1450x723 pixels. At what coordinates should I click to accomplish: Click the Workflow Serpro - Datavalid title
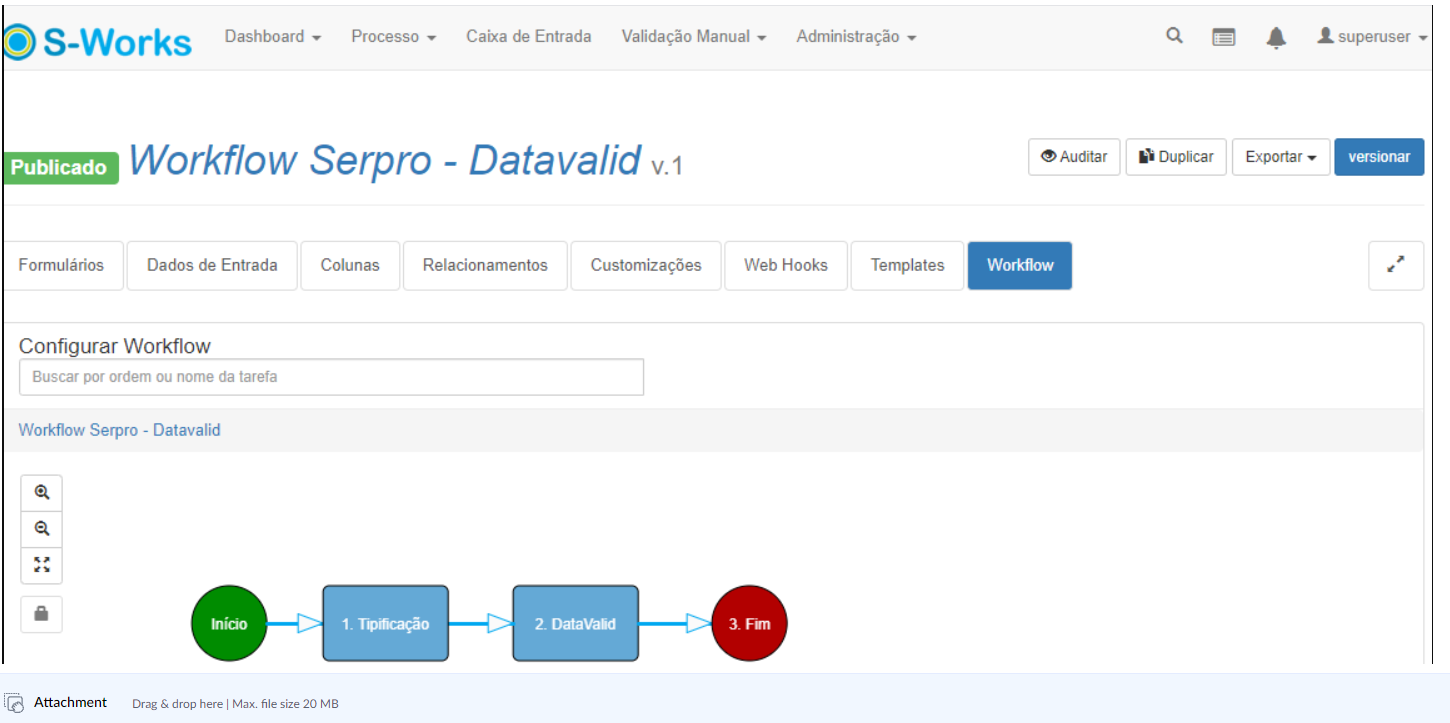click(x=385, y=160)
